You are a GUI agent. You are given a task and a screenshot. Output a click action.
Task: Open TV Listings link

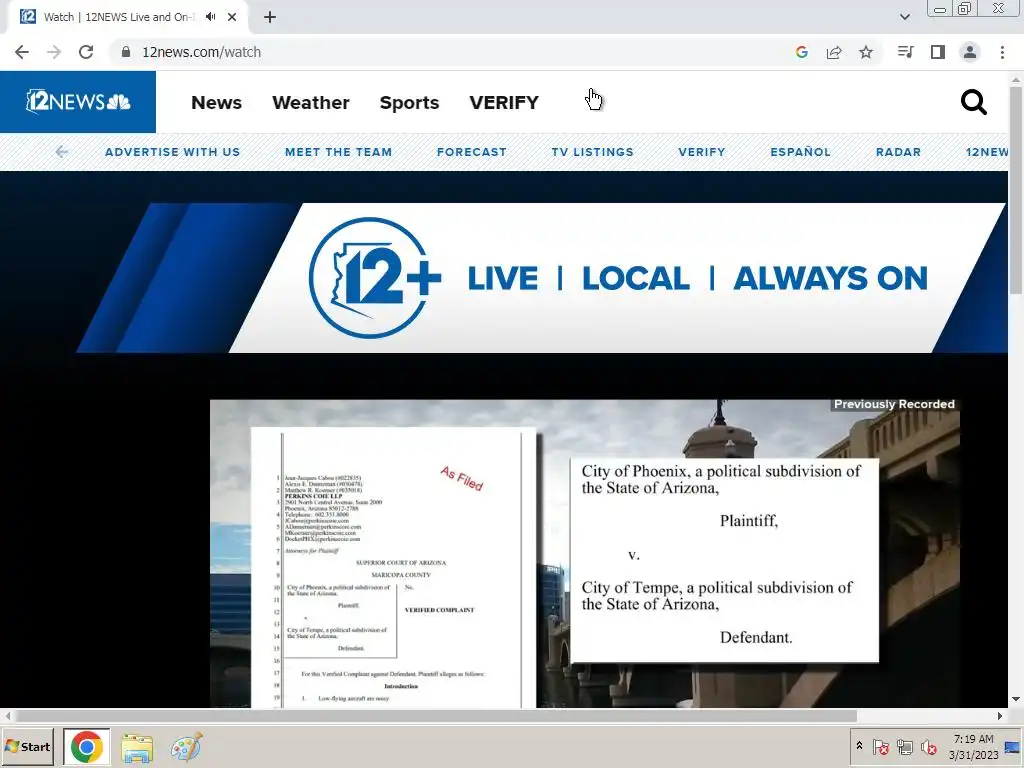(592, 152)
